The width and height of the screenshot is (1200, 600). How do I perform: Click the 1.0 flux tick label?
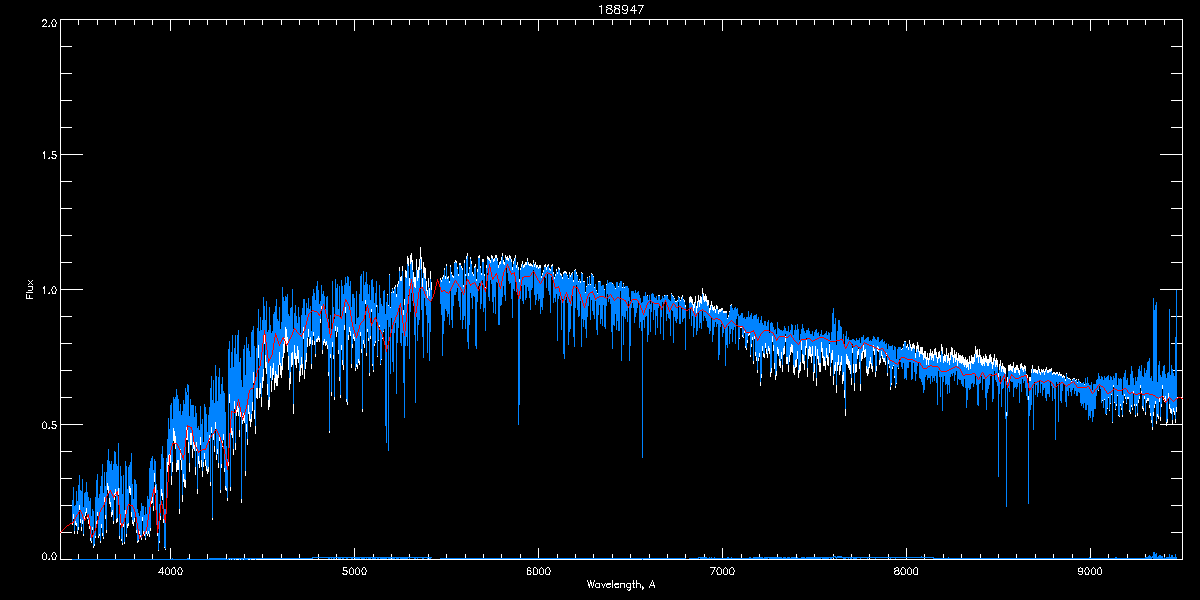[x=47, y=290]
